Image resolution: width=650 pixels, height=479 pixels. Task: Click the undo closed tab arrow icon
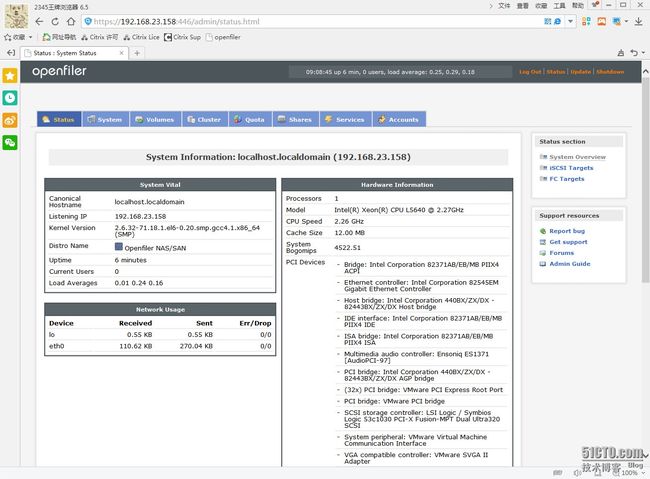[x=634, y=53]
